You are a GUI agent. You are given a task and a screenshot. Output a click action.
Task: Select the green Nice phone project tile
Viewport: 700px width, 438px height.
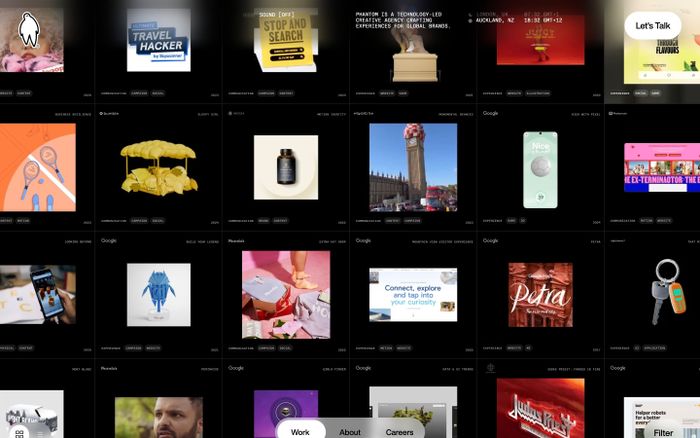tap(540, 167)
